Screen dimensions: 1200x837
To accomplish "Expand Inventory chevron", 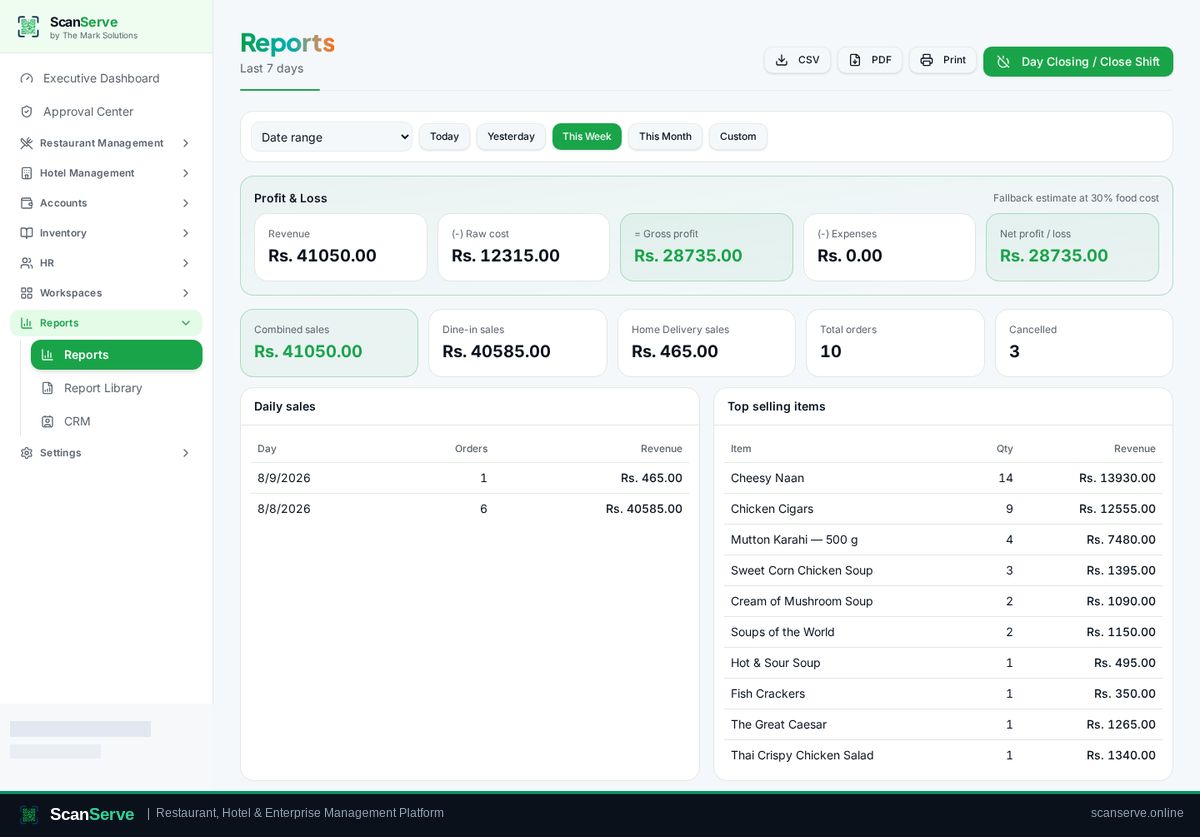I will tap(186, 233).
